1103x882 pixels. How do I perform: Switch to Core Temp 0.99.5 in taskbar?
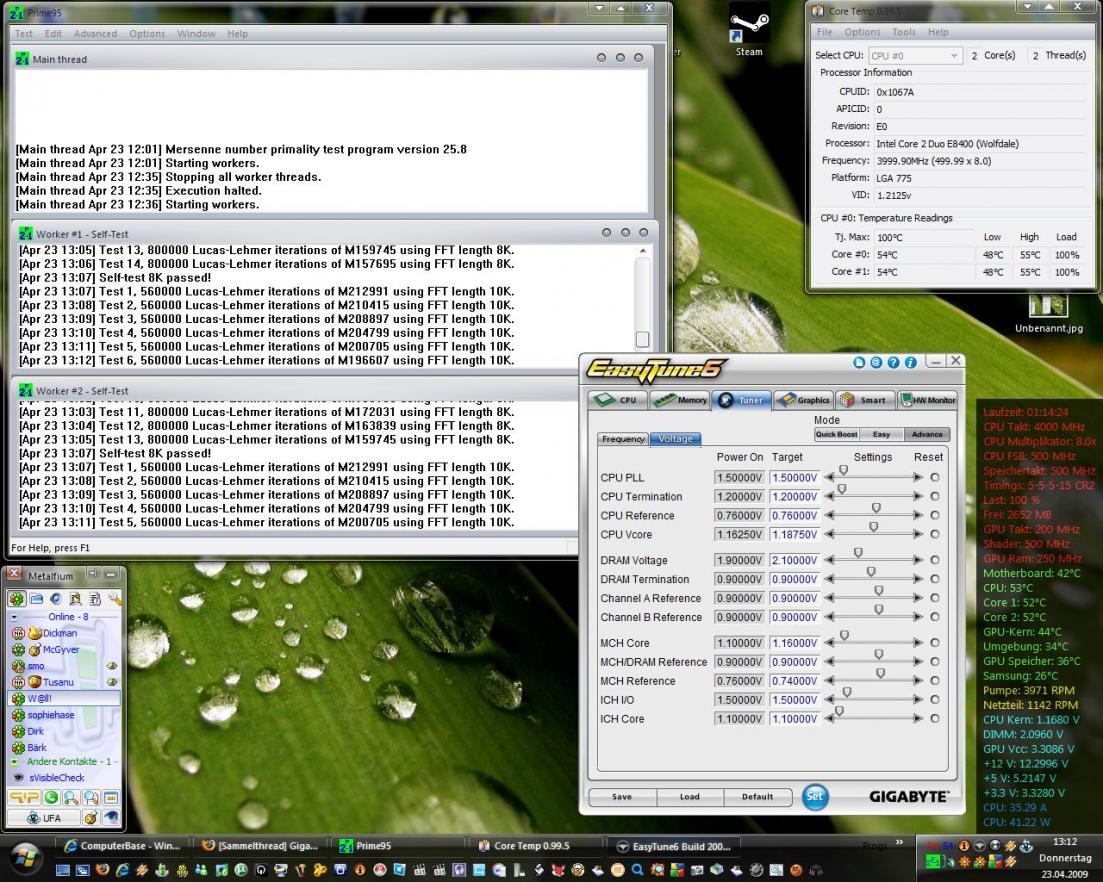(531, 846)
